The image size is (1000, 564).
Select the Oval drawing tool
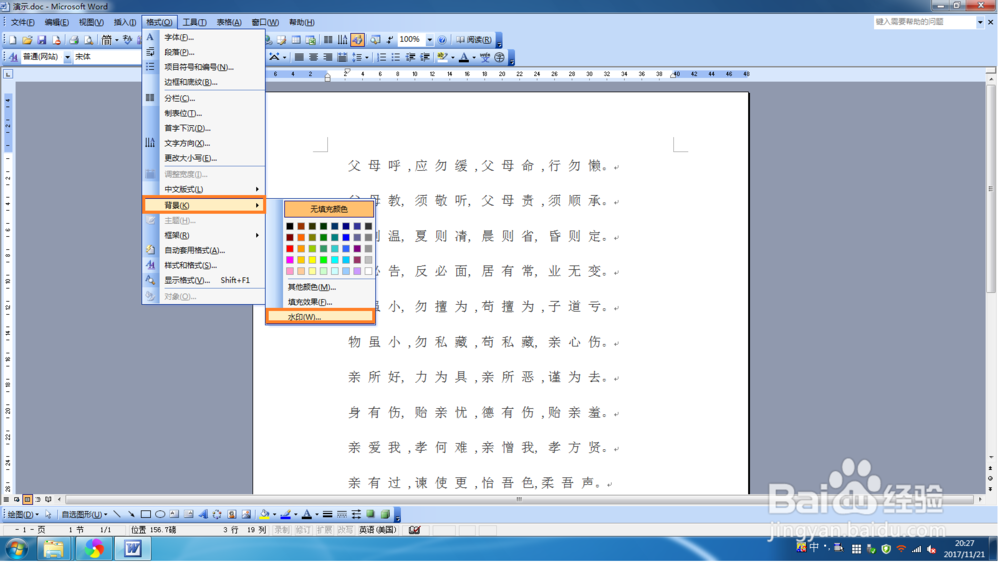click(x=160, y=515)
